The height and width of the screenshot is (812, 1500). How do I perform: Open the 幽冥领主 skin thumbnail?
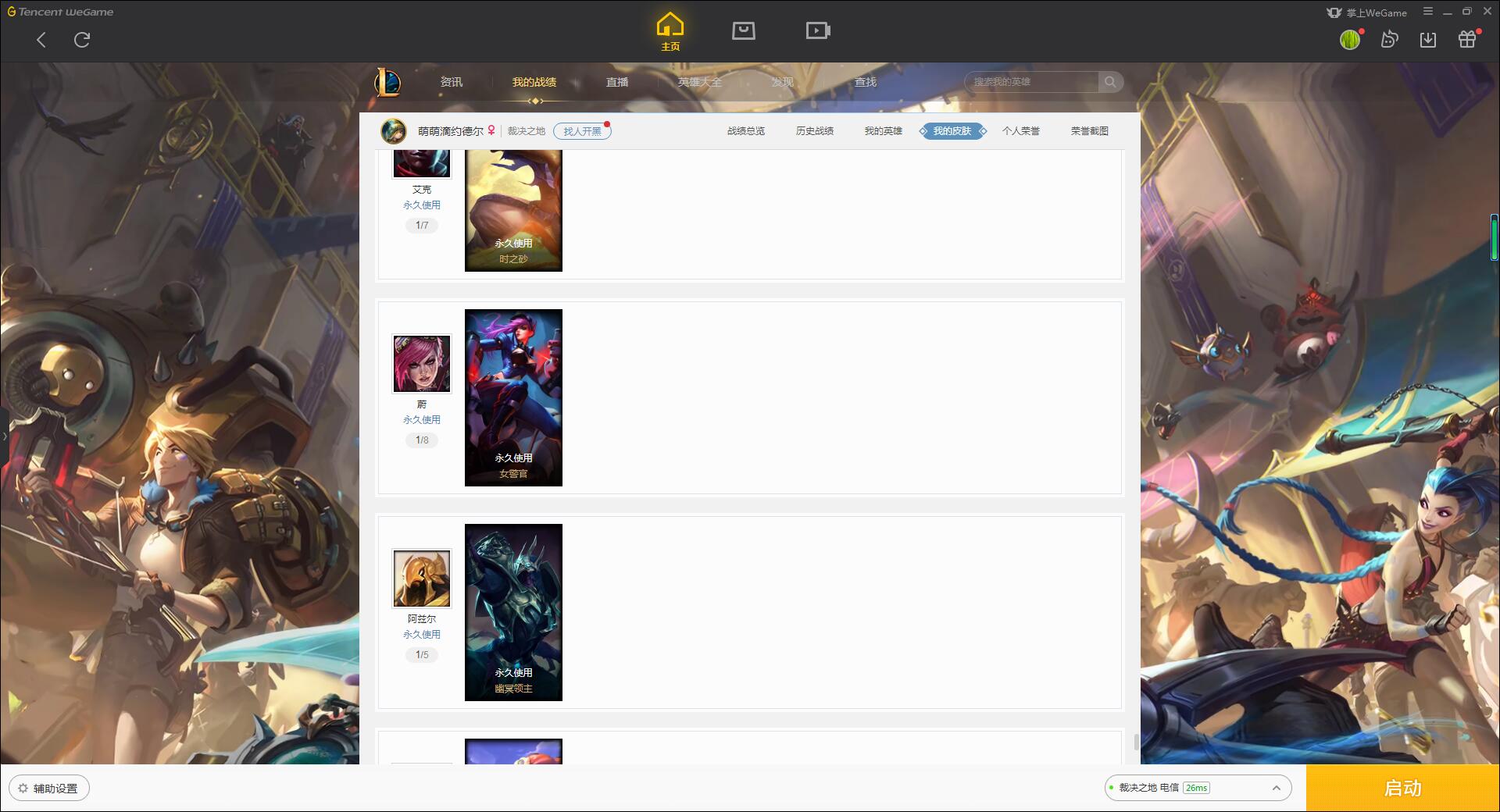click(513, 612)
